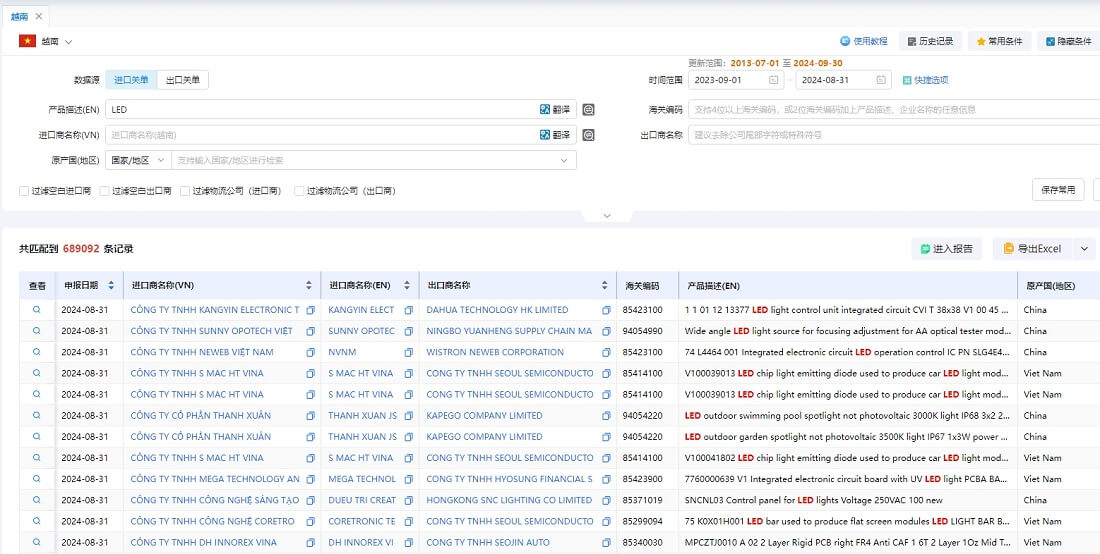Image resolution: width=1100 pixels, height=554 pixels.
Task: Close the 越南 tab
Action: pos(39,16)
